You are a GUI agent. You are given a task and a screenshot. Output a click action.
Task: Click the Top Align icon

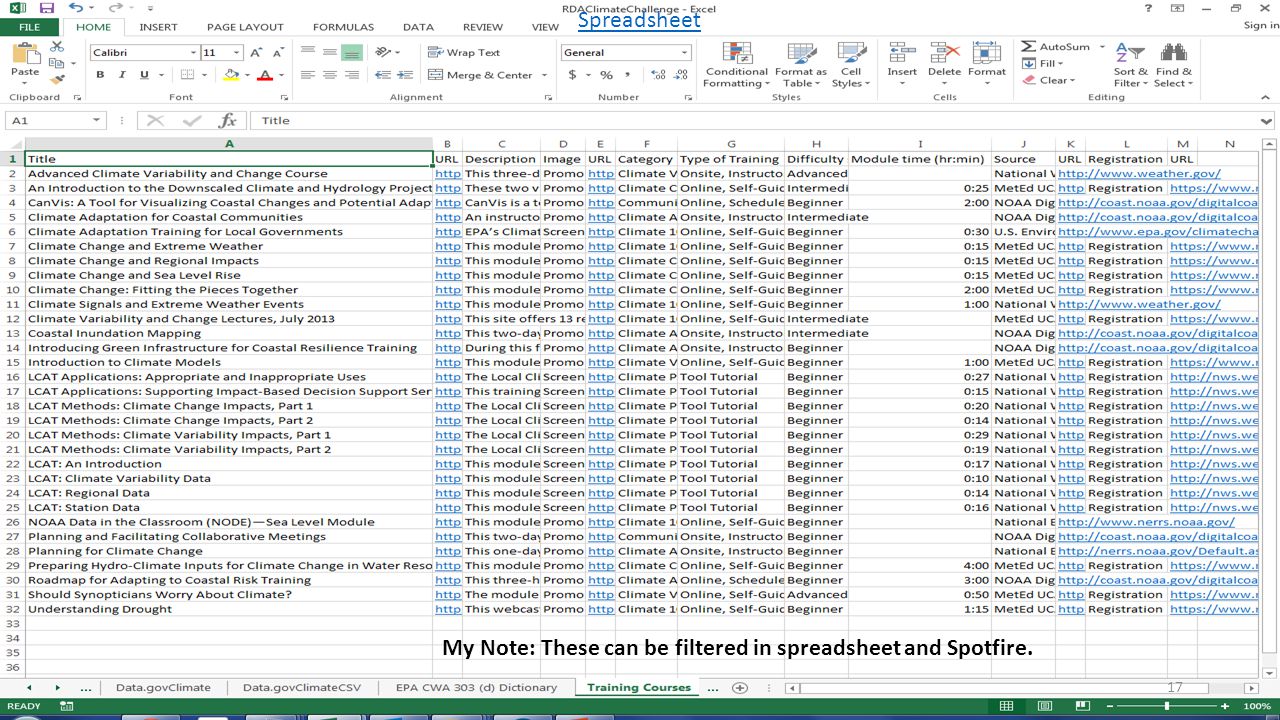click(x=308, y=52)
